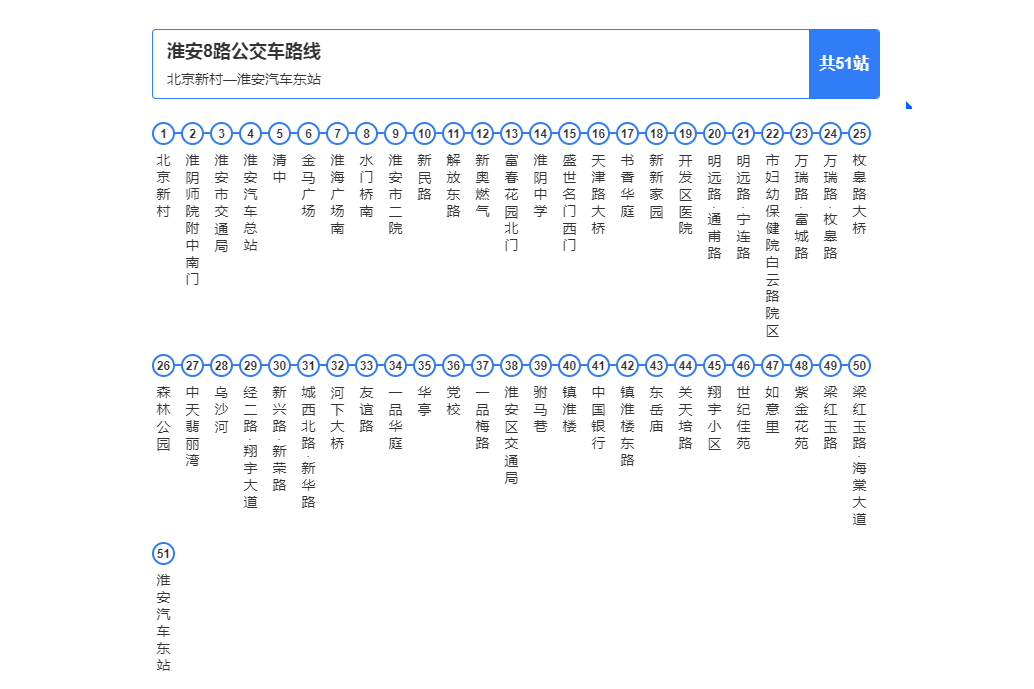Click station name 万瑞路·富城路
Screen dimensions: 1034x689
pyautogui.click(x=801, y=207)
